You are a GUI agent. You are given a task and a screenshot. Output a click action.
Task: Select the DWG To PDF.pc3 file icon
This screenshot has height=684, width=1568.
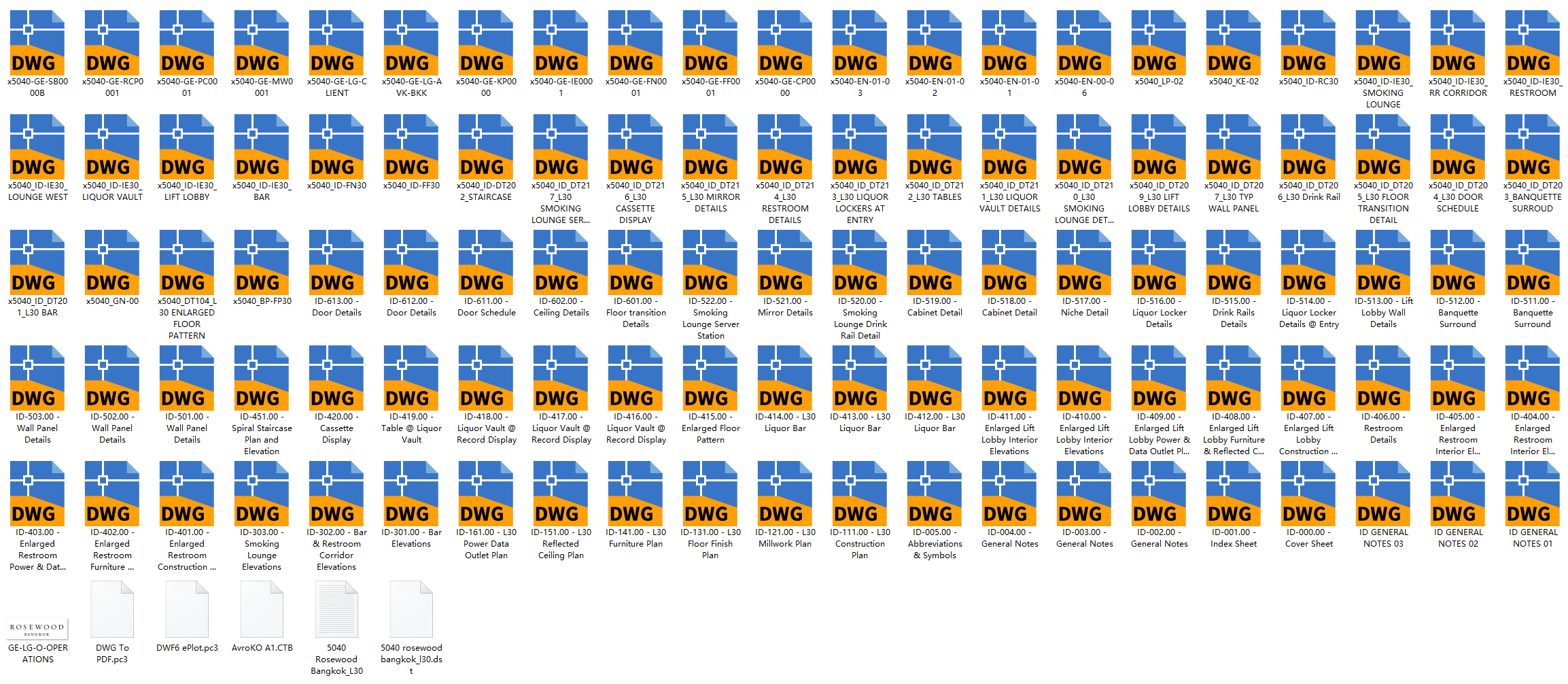(112, 610)
